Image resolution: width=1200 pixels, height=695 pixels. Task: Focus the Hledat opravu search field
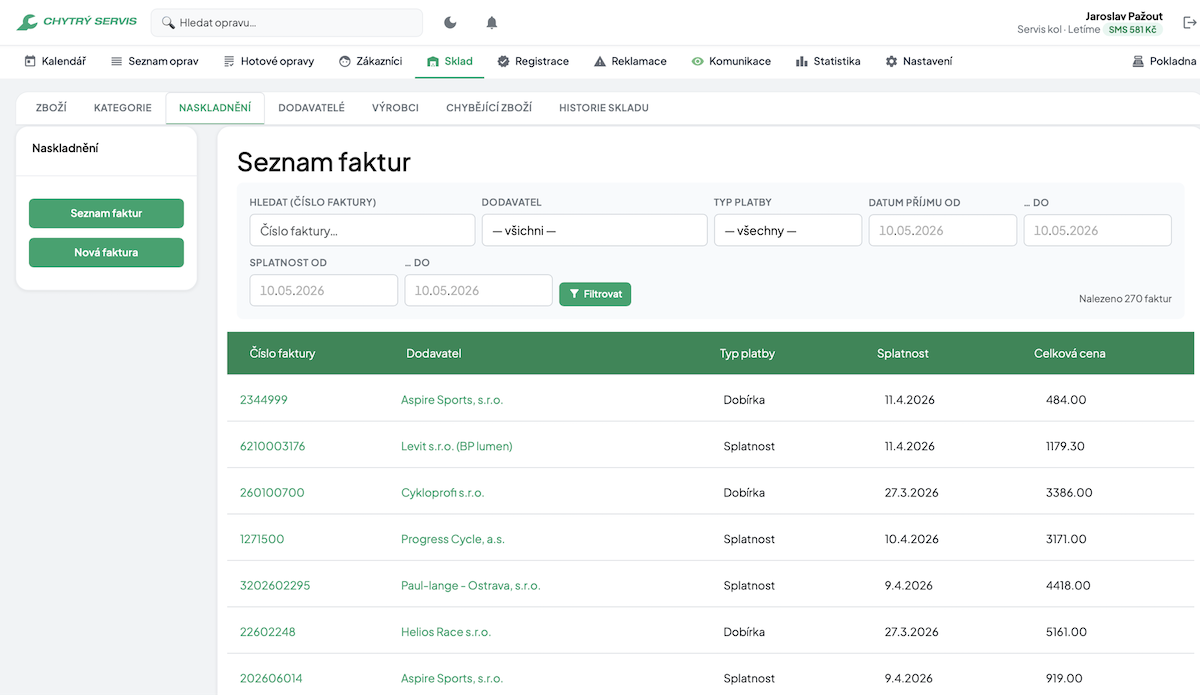click(x=287, y=22)
